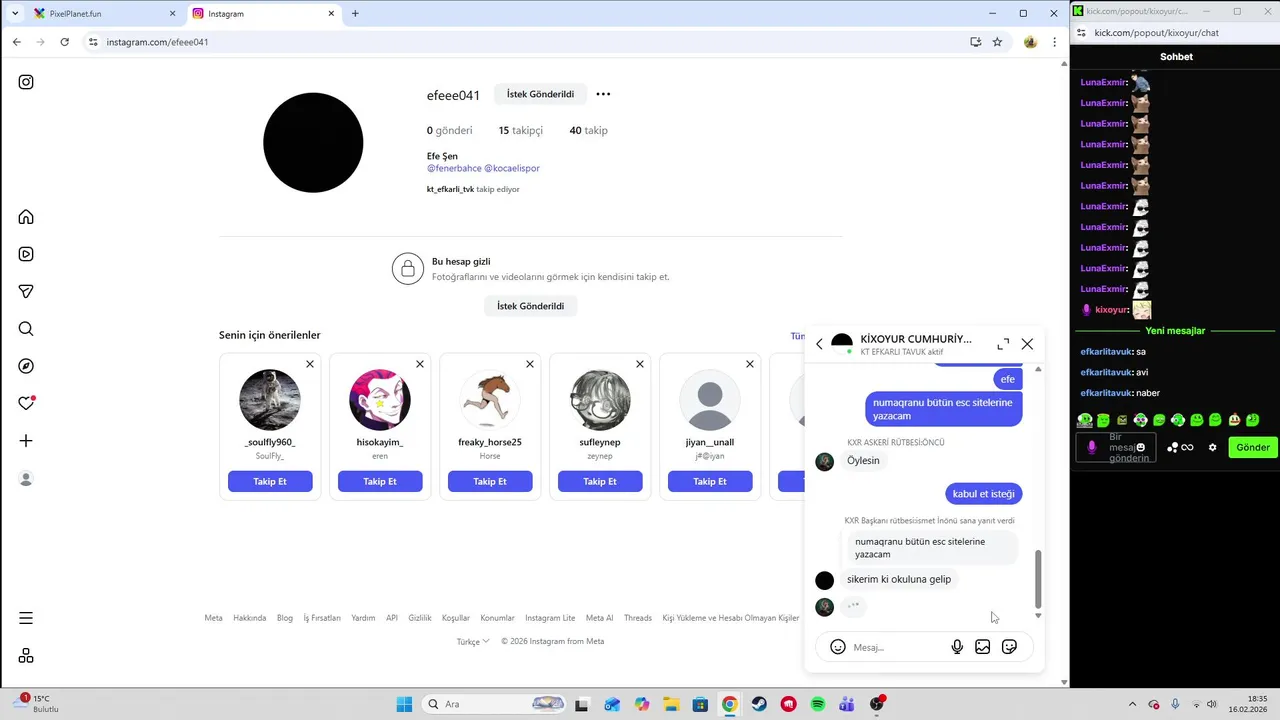Open Instagram search from the sidebar

(26, 329)
